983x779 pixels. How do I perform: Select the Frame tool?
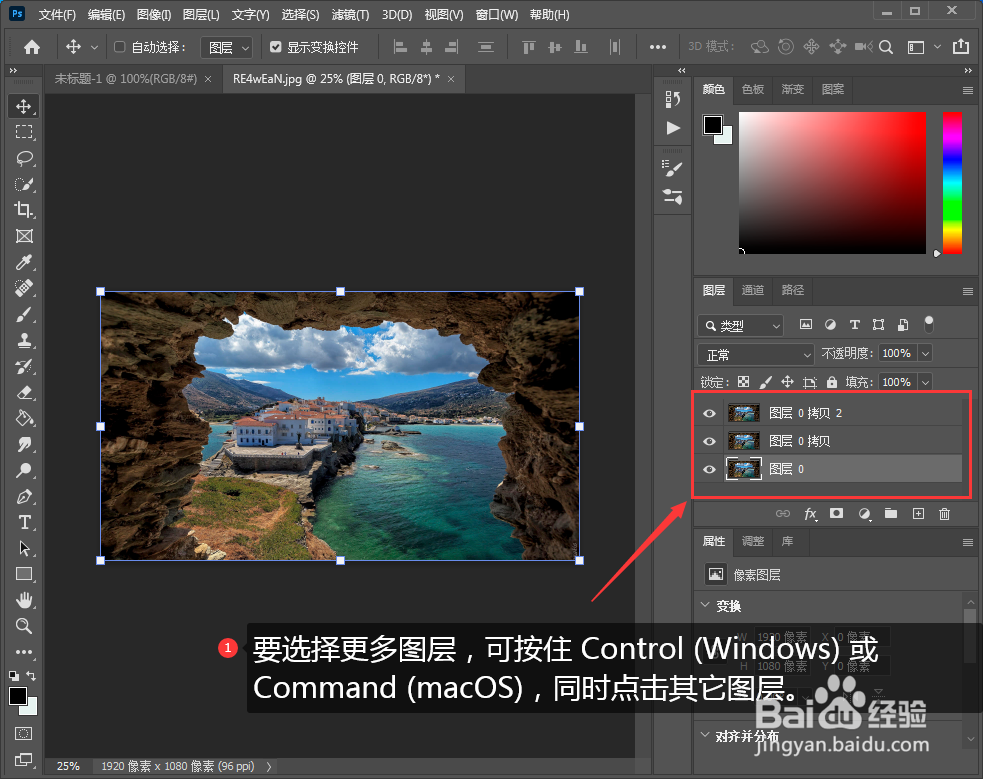[24, 236]
